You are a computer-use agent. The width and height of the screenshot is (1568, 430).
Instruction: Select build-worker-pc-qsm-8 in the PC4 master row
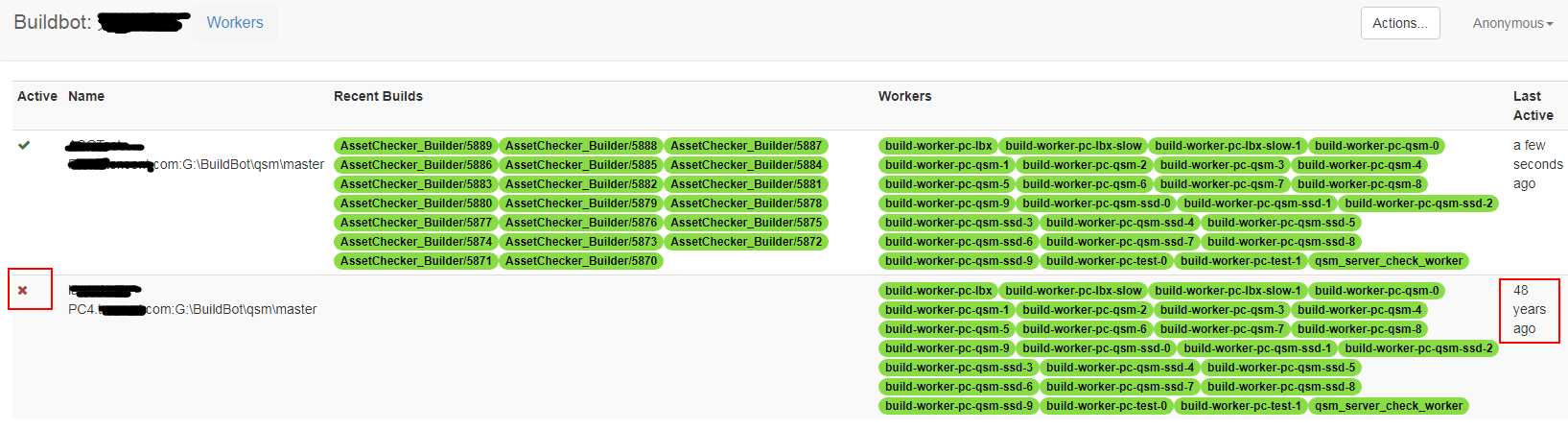pos(1360,329)
